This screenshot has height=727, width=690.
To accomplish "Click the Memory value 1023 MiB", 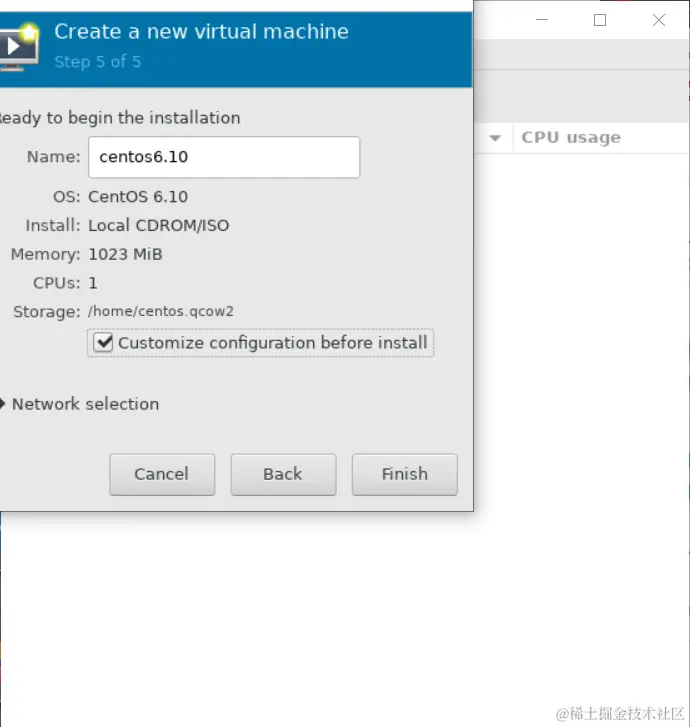I will (125, 254).
